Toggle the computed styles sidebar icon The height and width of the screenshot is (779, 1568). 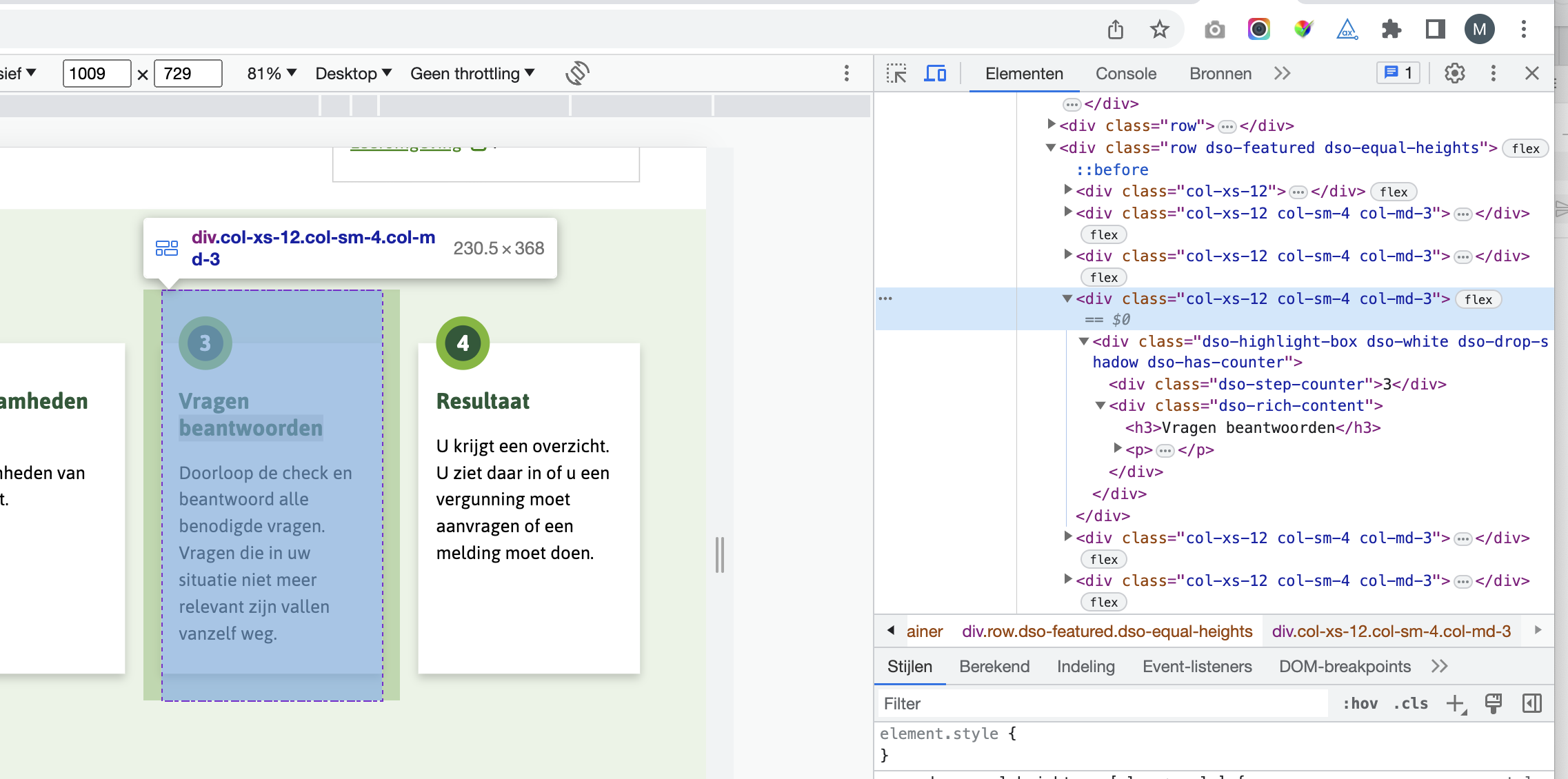pyautogui.click(x=1531, y=703)
